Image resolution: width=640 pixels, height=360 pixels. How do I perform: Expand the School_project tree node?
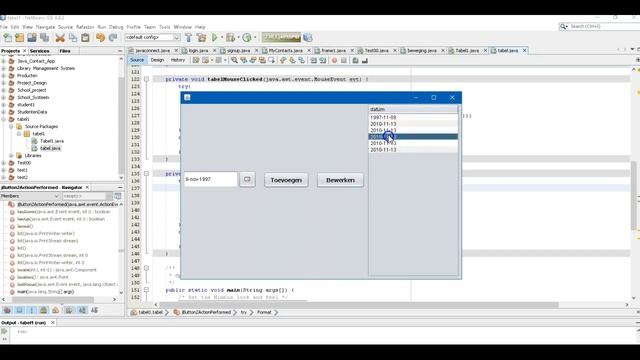[4, 90]
